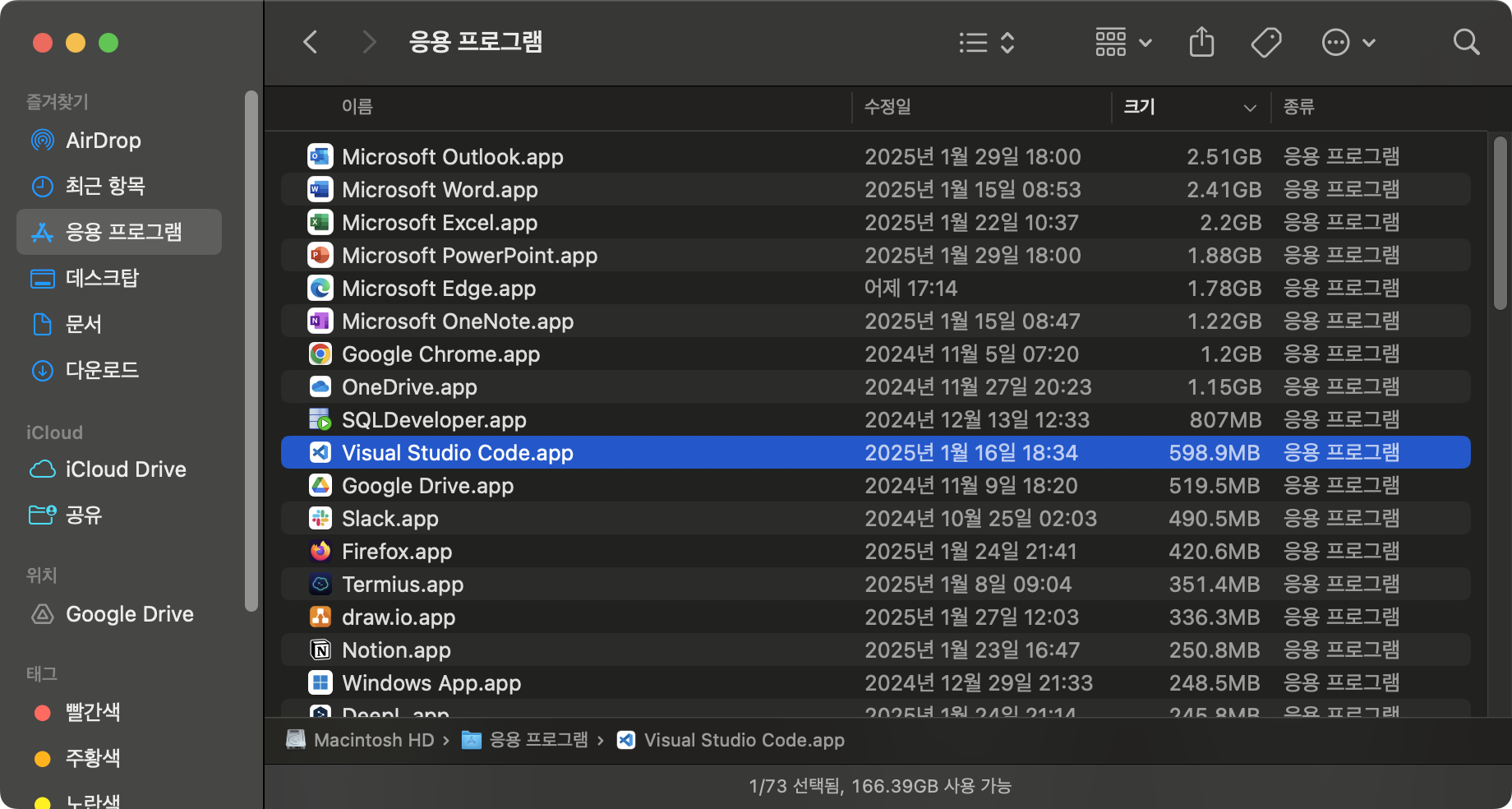This screenshot has width=1512, height=809.
Task: Select 응용 프로그램 in the sidebar
Action: coord(119,232)
